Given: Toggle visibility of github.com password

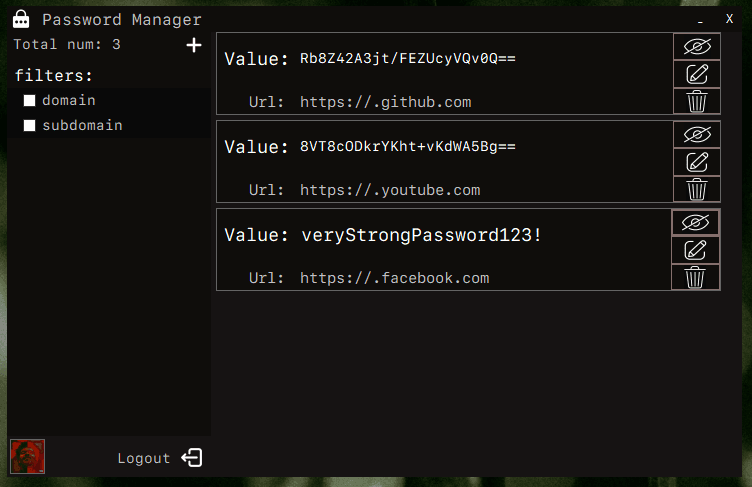Looking at the screenshot, I should click(x=696, y=46).
